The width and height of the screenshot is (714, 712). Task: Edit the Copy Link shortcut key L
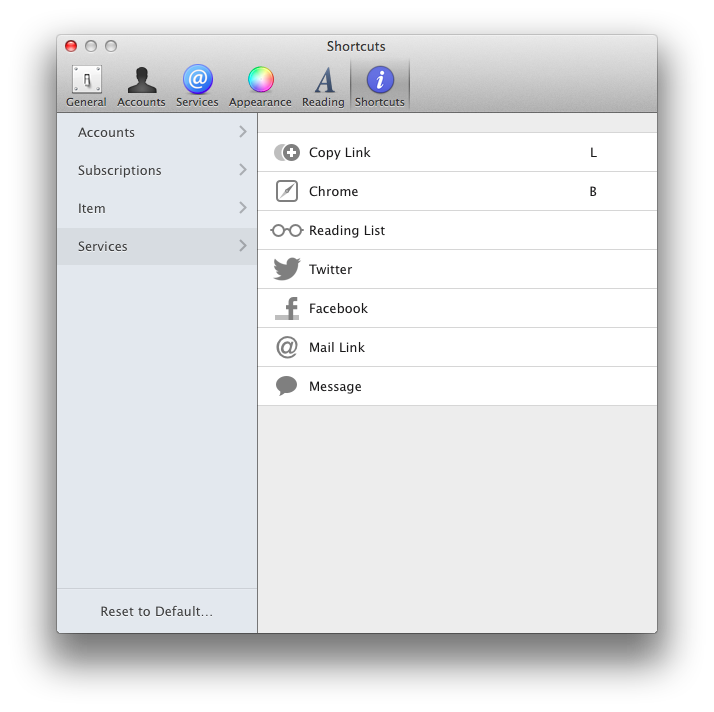point(593,153)
